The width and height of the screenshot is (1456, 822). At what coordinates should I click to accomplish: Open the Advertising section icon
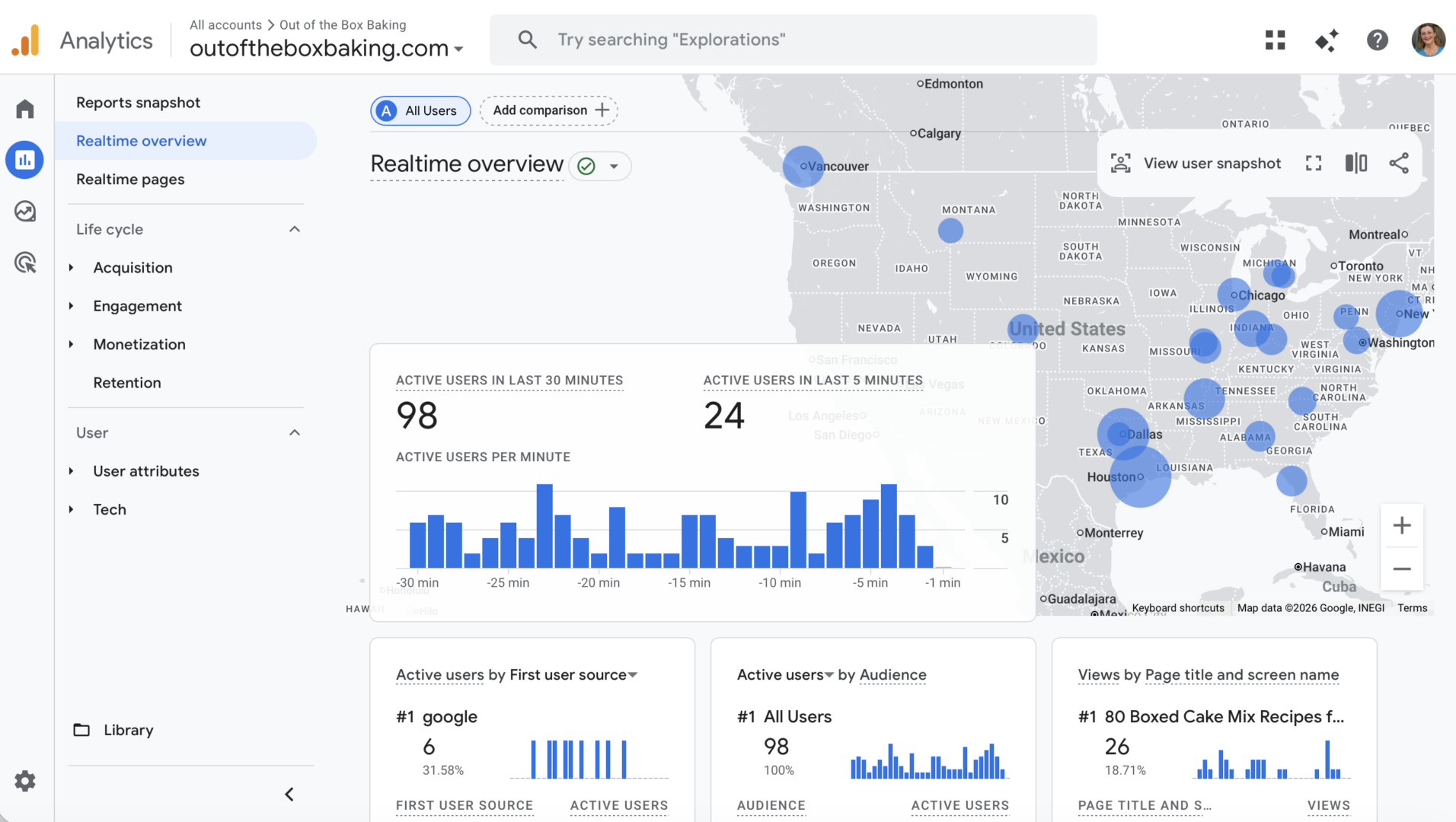pyautogui.click(x=25, y=263)
